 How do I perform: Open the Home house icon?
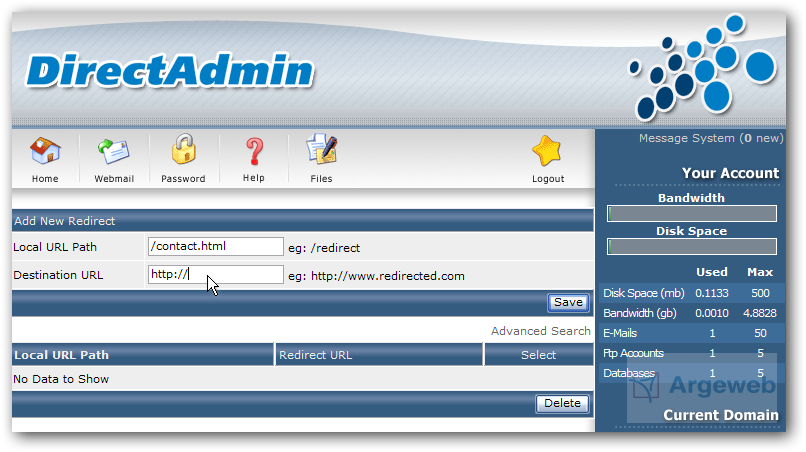point(45,151)
